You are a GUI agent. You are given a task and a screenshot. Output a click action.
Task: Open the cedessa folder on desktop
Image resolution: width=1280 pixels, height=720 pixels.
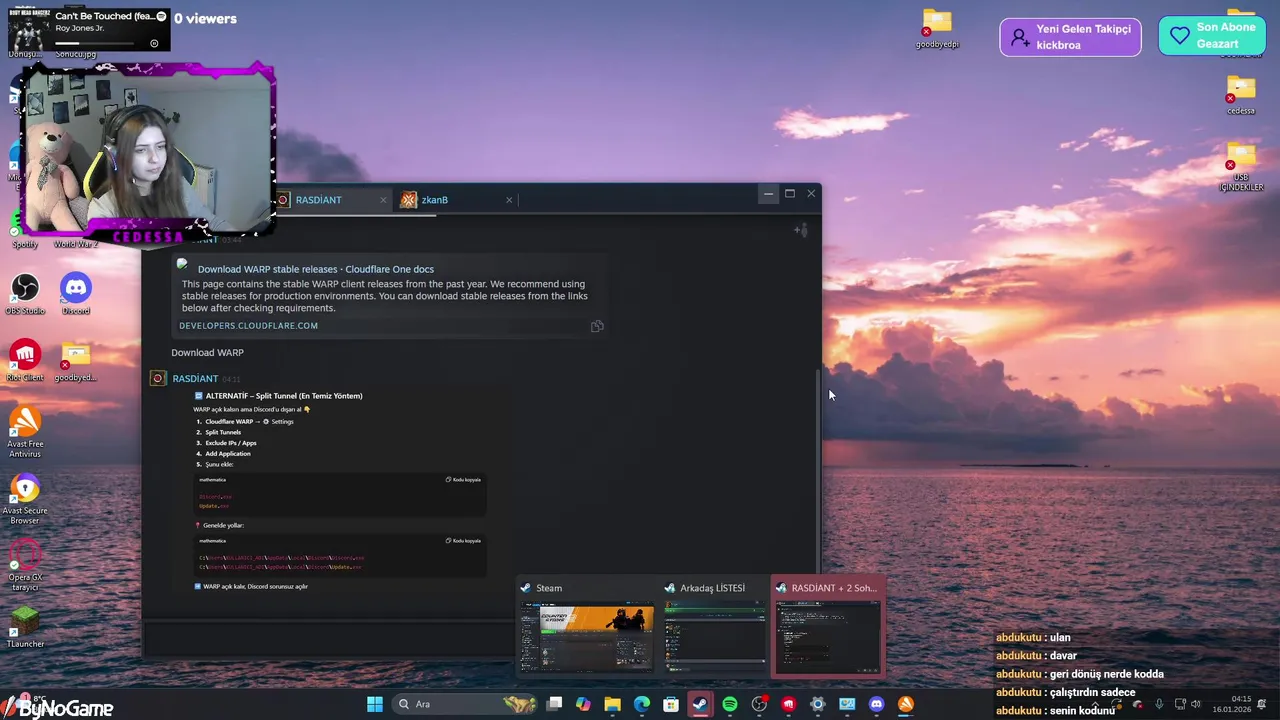pos(1241,95)
